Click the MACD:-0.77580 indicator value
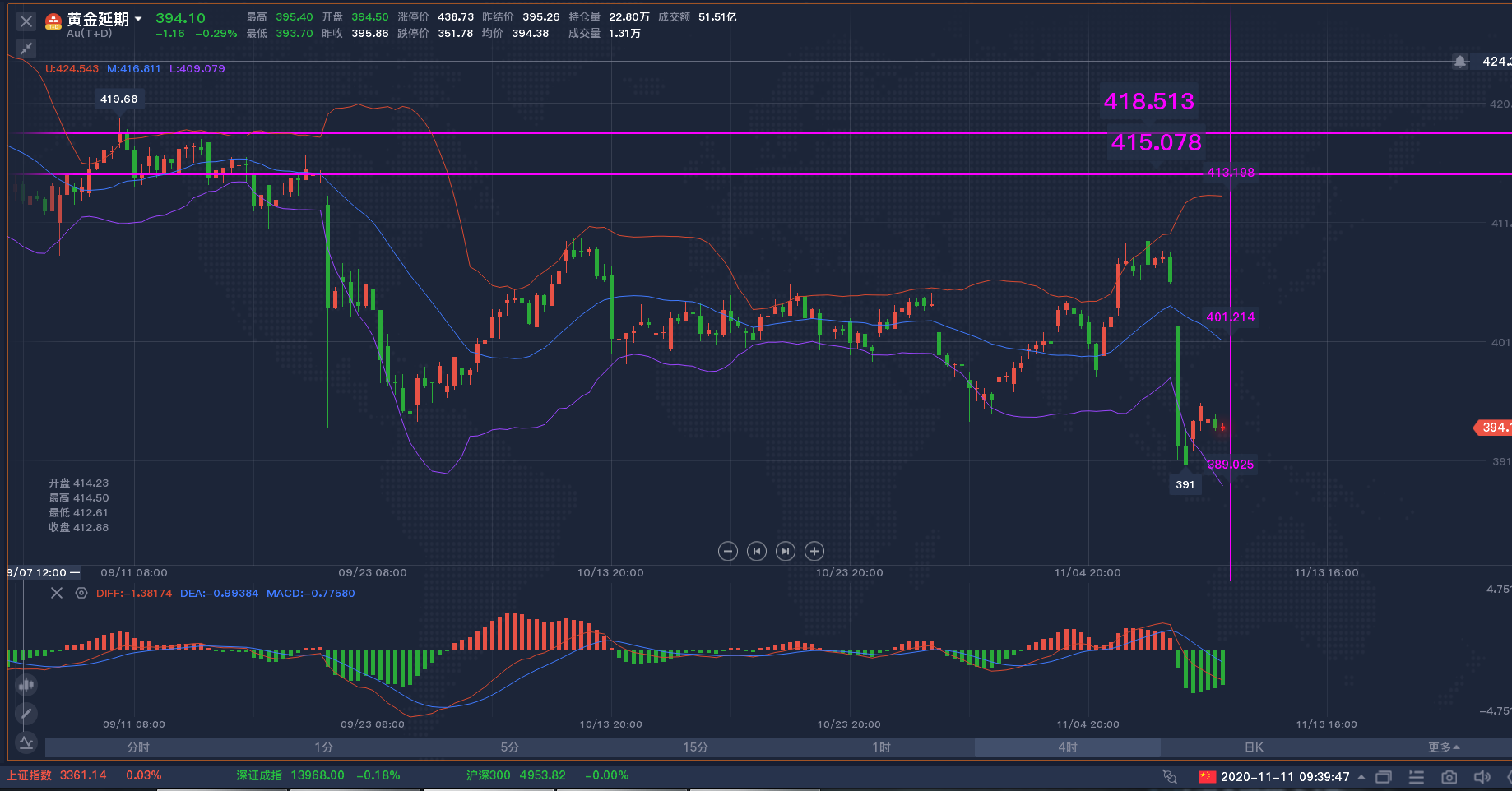Image resolution: width=1512 pixels, height=791 pixels. [x=311, y=593]
